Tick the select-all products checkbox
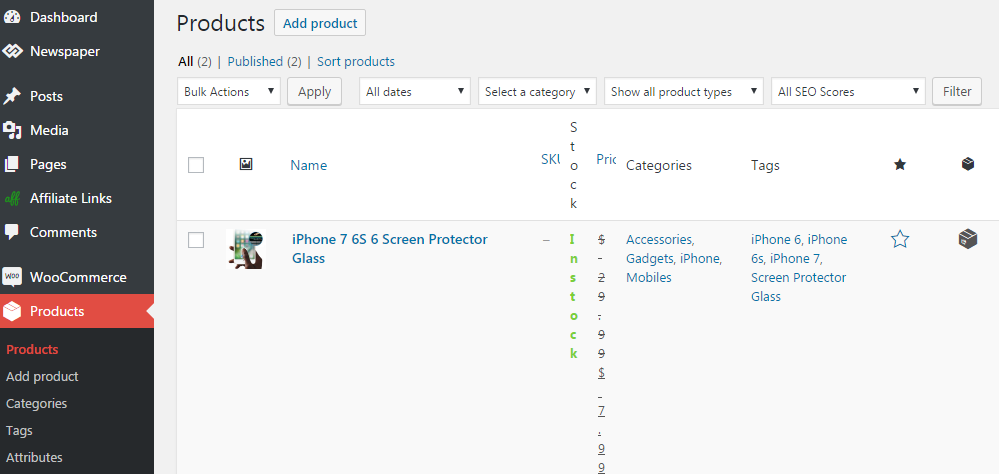 tap(196, 165)
